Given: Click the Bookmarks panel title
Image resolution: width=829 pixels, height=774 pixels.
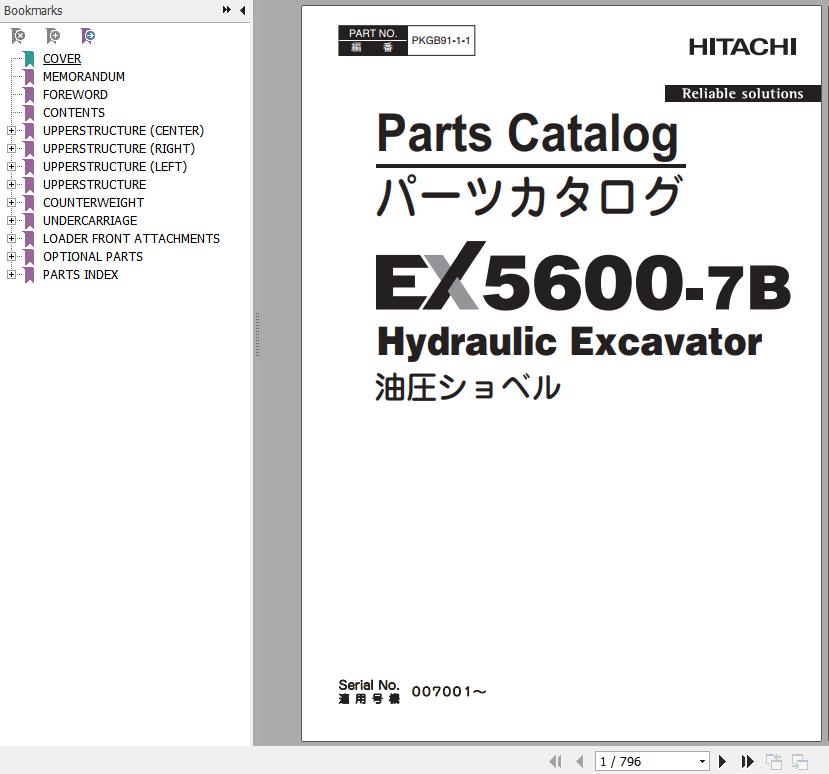Looking at the screenshot, I should coord(33,10).
